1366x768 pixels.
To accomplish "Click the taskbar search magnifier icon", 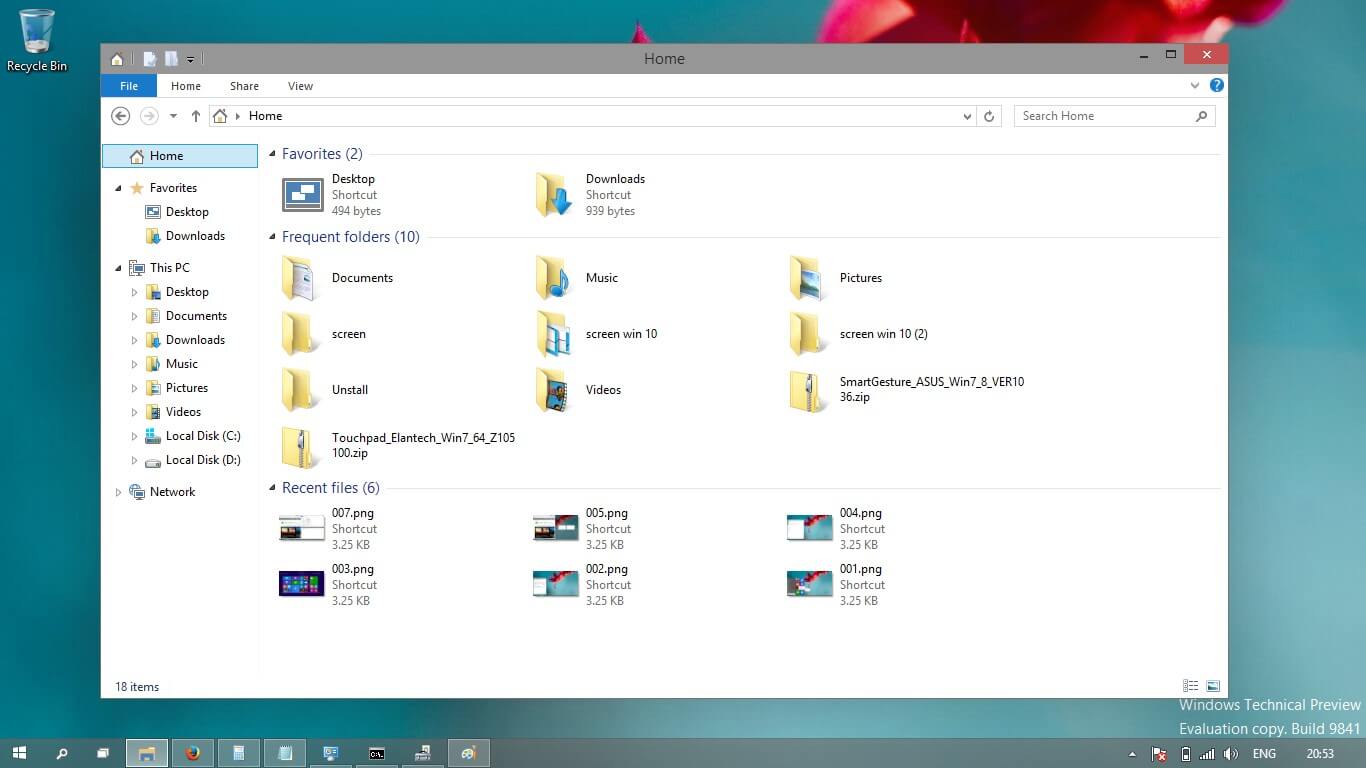I will pos(61,753).
